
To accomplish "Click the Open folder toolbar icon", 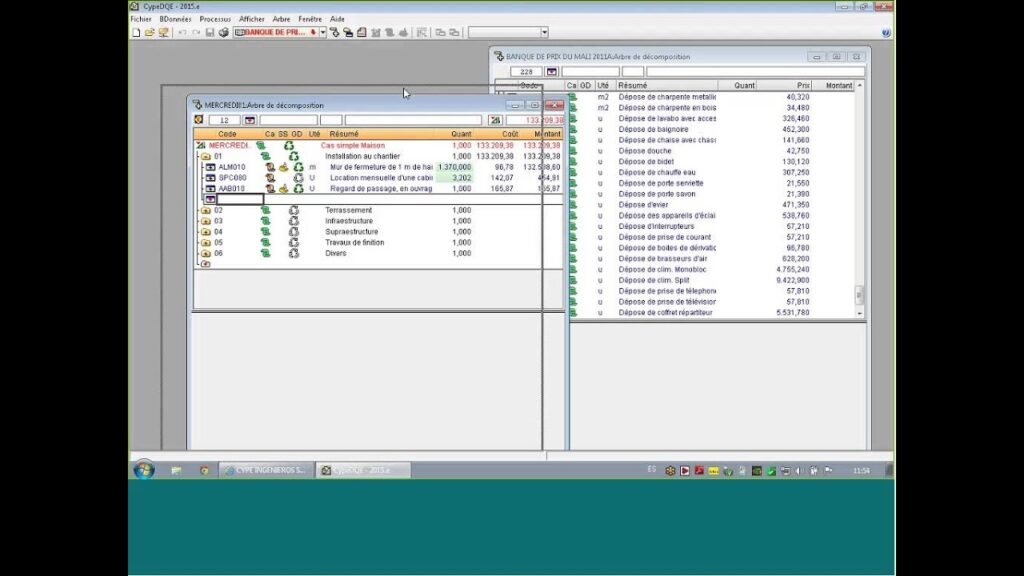I will pos(149,33).
